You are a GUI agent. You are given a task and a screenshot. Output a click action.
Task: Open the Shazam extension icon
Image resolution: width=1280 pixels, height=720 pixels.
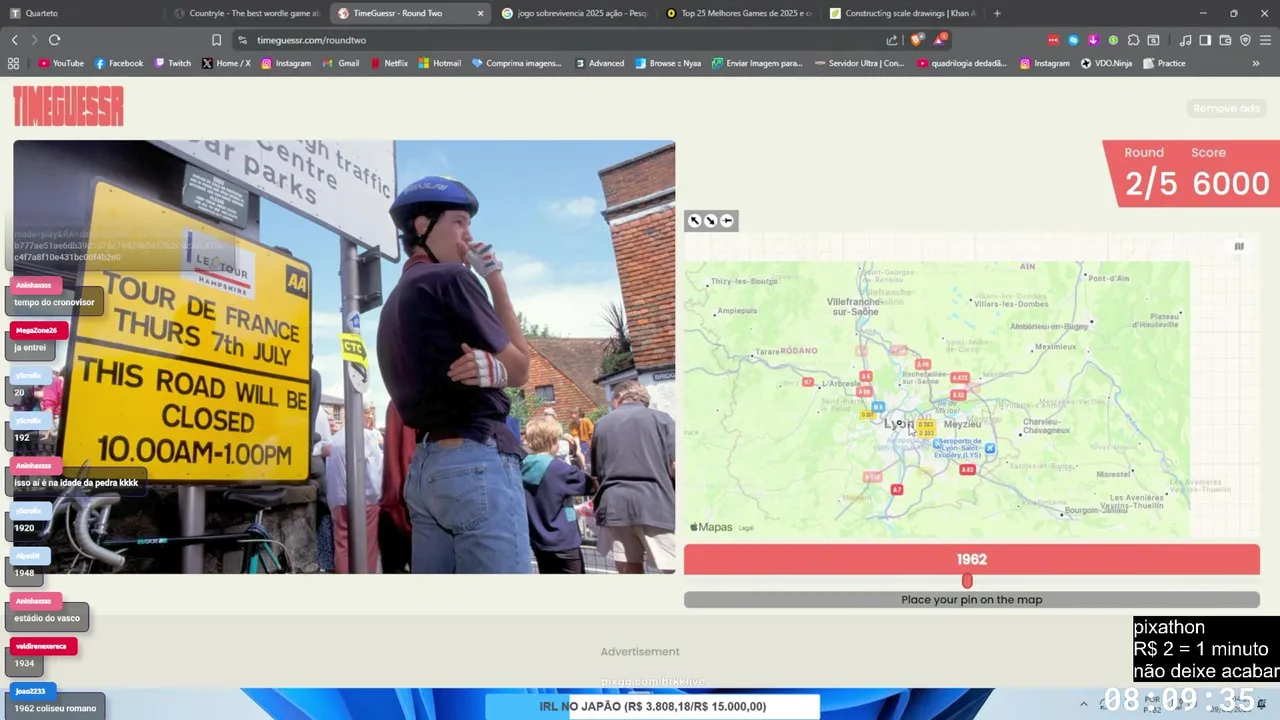pyautogui.click(x=1073, y=40)
